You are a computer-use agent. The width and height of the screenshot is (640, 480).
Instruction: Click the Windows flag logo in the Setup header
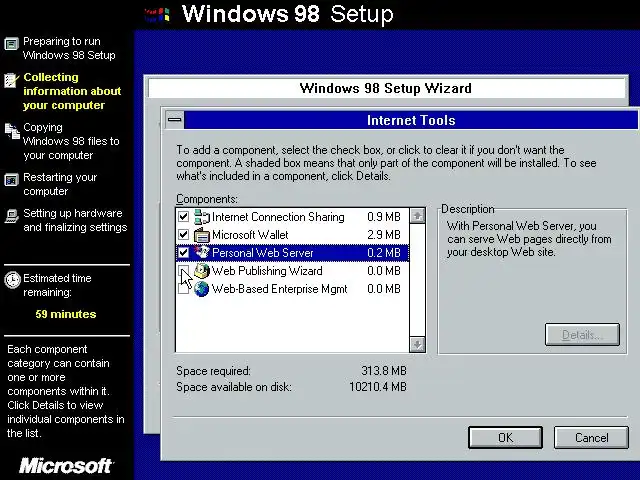157,15
